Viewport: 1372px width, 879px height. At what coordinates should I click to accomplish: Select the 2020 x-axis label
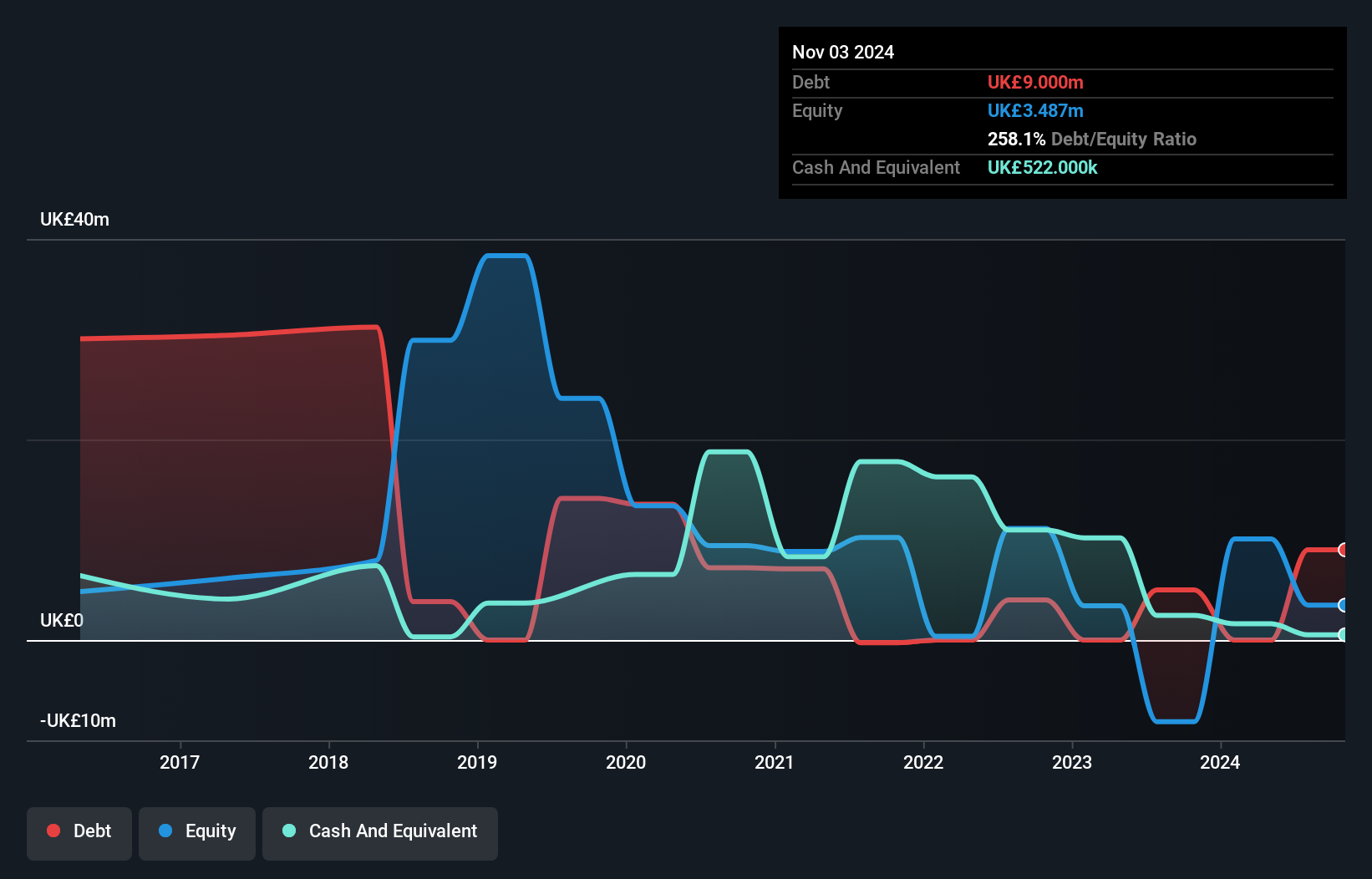click(626, 762)
